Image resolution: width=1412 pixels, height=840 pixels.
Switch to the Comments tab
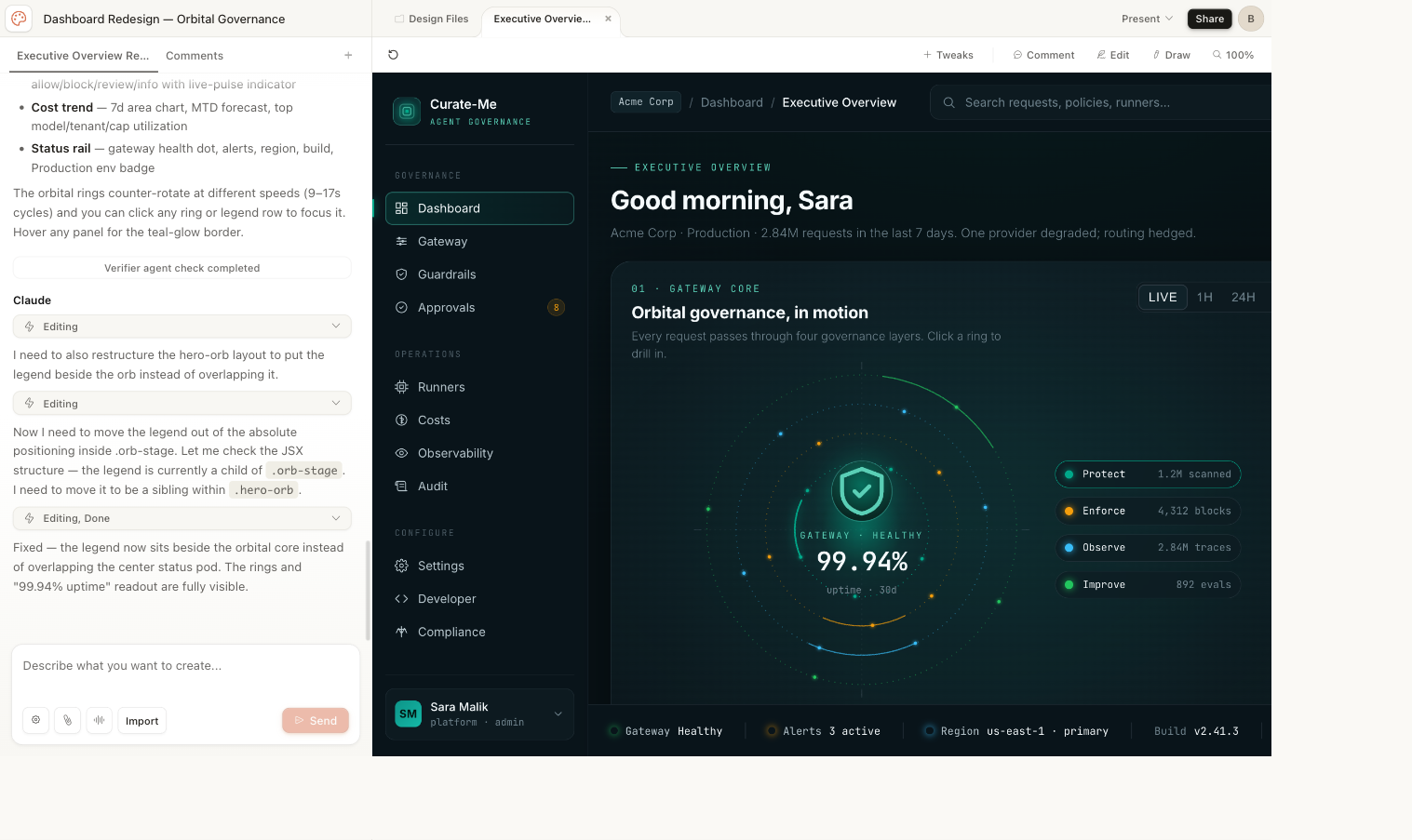195,56
